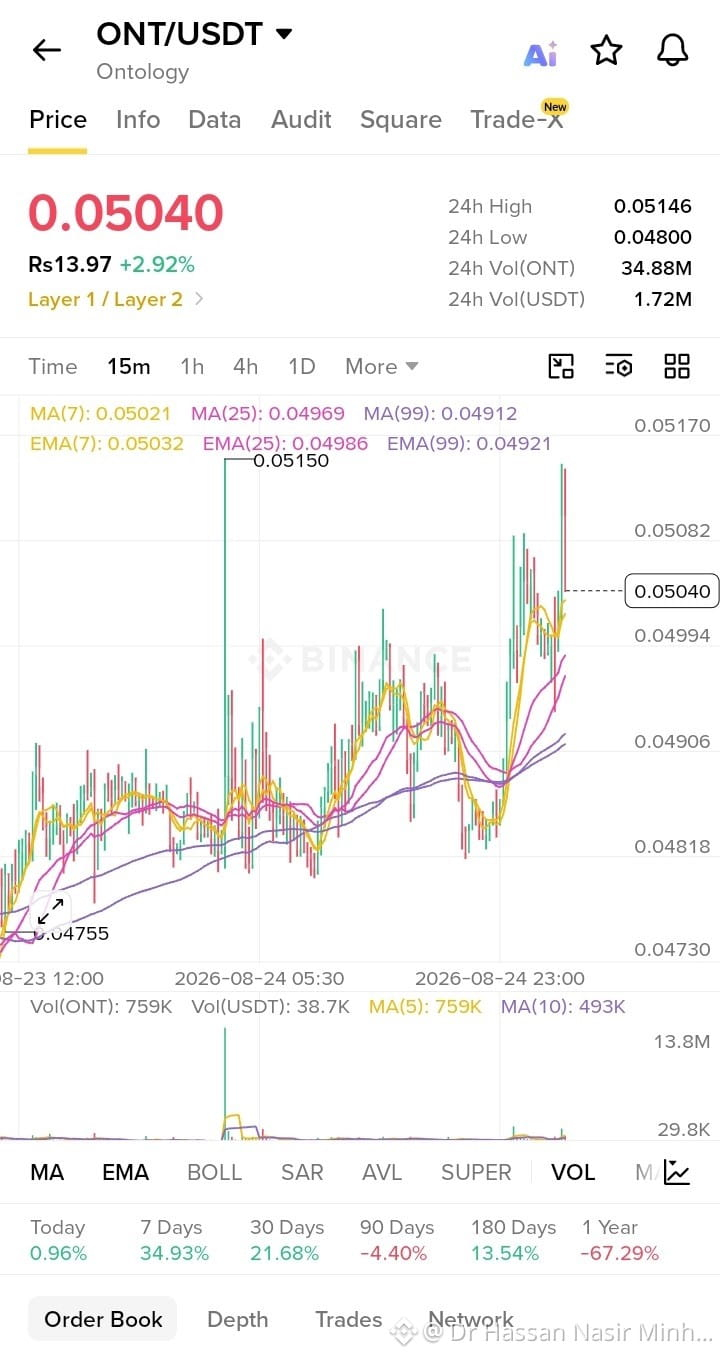Click the current price label 0.05040 on chart
The image size is (720, 1357).
coord(672,591)
